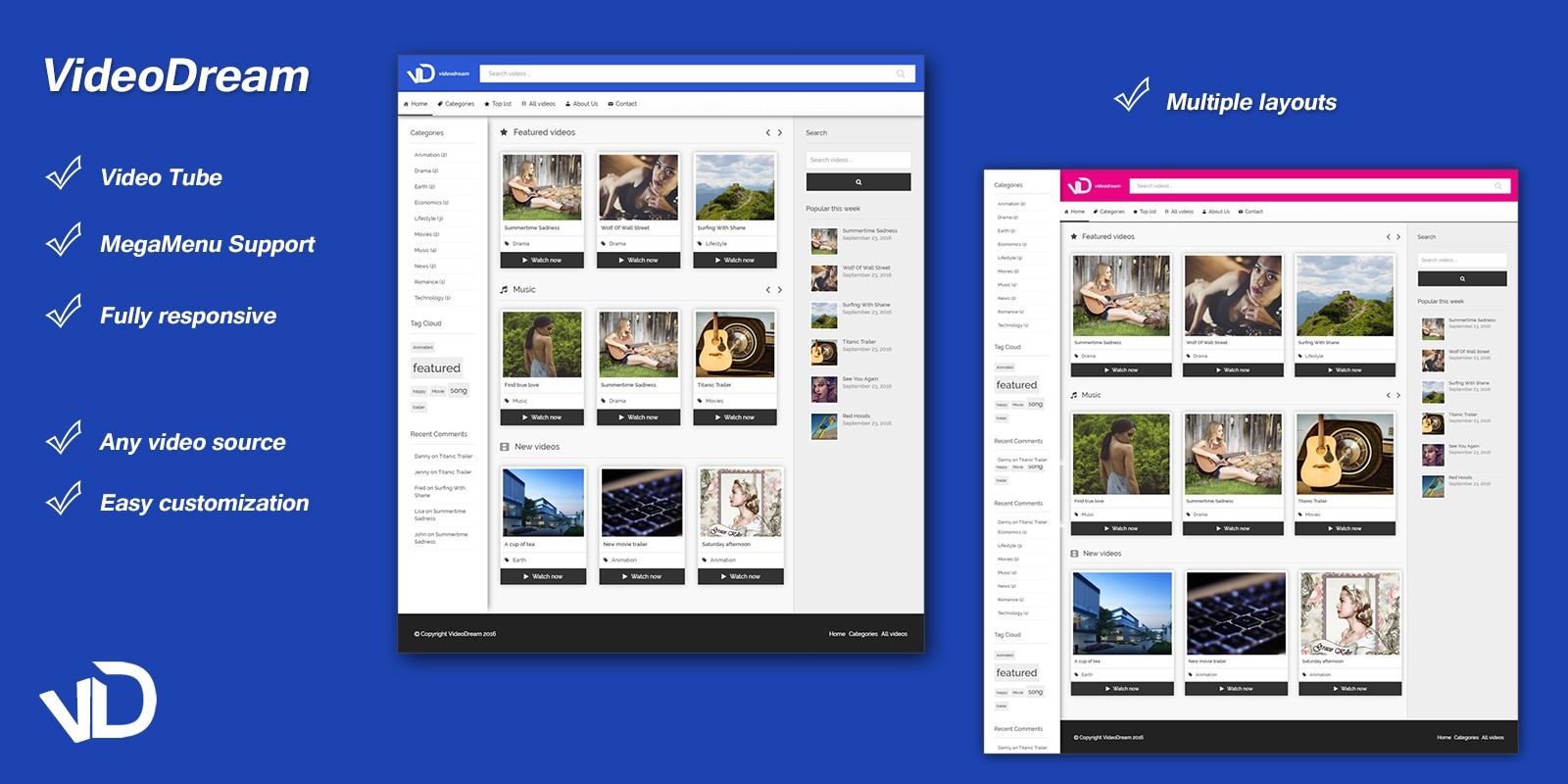Viewport: 1568px width, 784px height.
Task: Open Titanic Trailer guitar thumbnail in blue-header Music row
Action: 736,344
